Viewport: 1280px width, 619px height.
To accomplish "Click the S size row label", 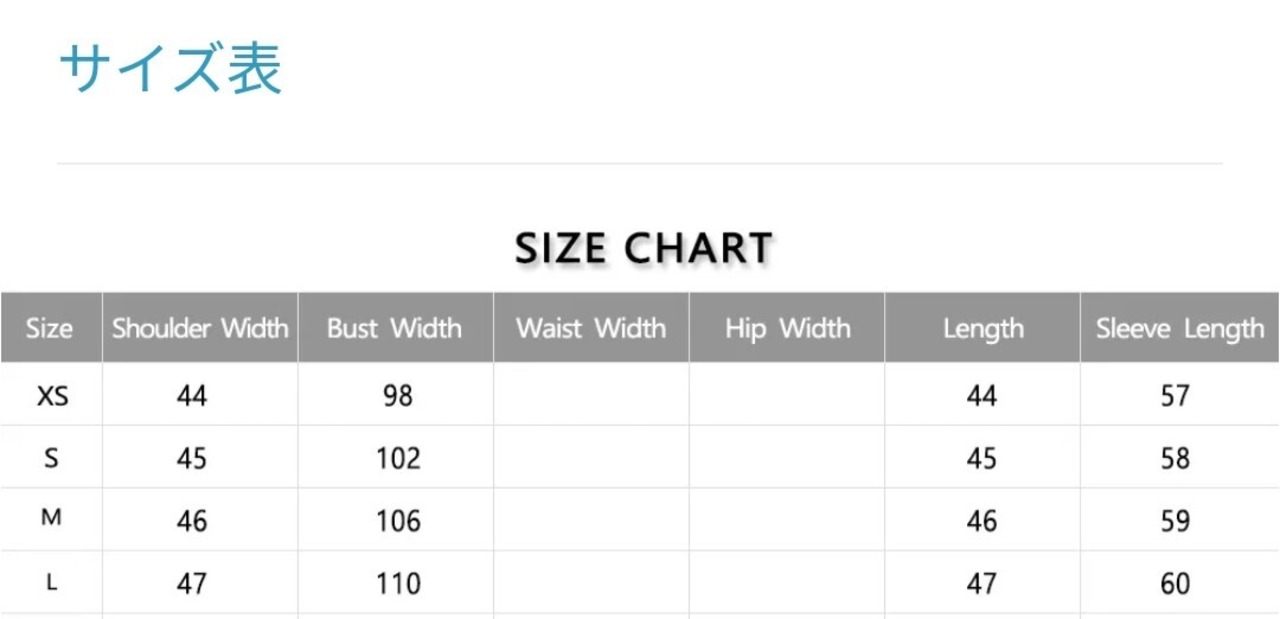I will [52, 458].
